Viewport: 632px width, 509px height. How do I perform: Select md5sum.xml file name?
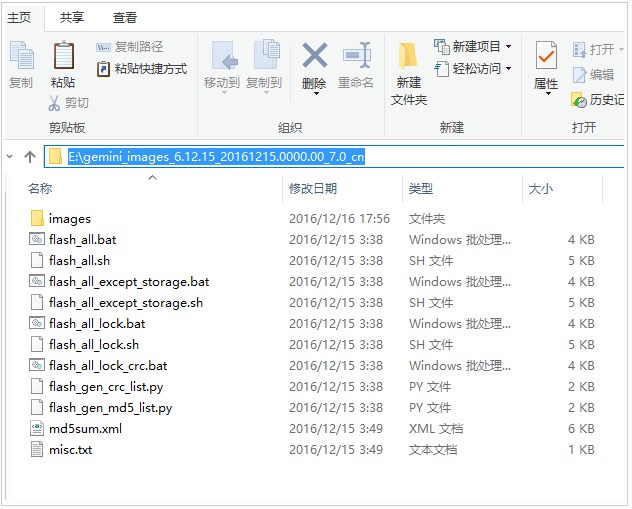85,428
